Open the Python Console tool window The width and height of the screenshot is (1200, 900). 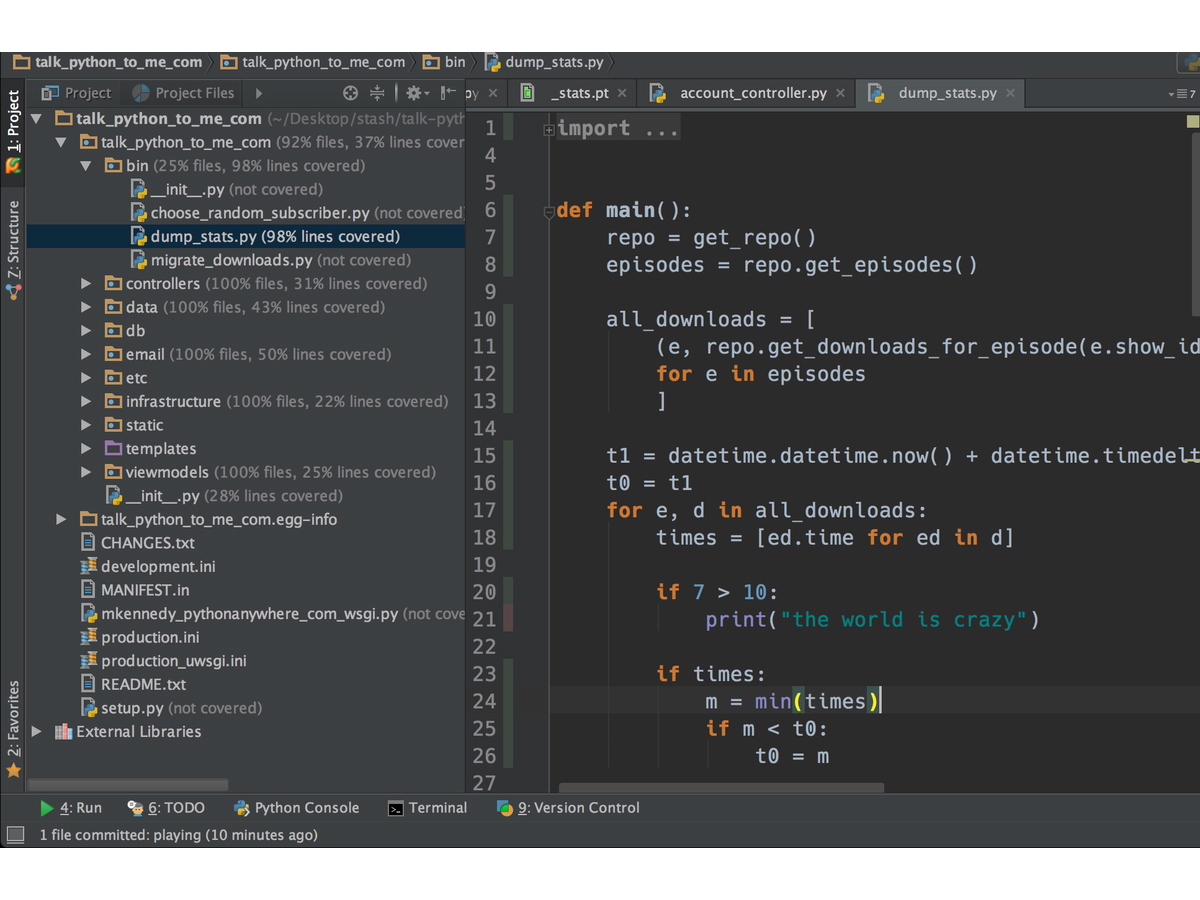(296, 808)
